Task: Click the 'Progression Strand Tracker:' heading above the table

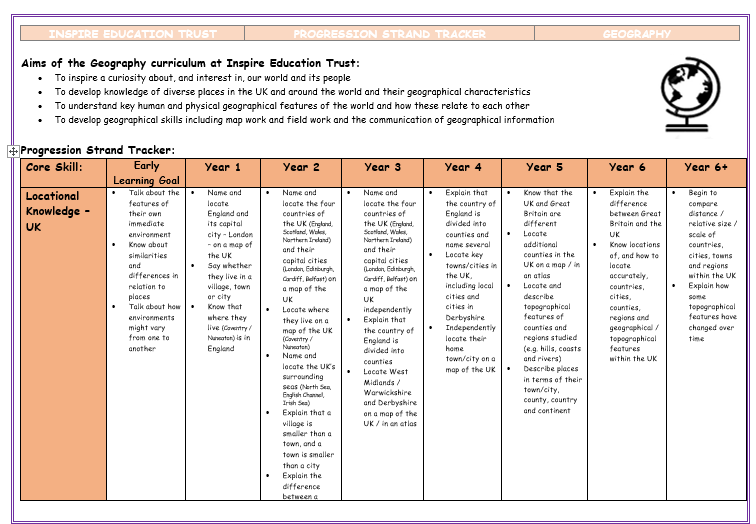Action: [x=98, y=150]
